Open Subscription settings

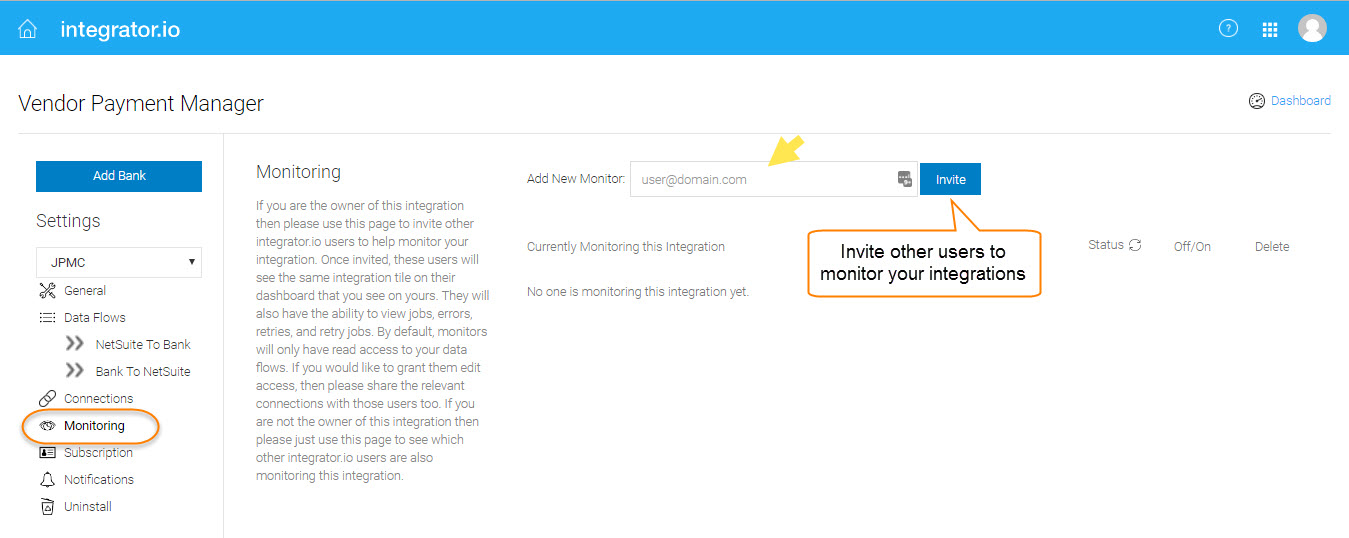(98, 453)
